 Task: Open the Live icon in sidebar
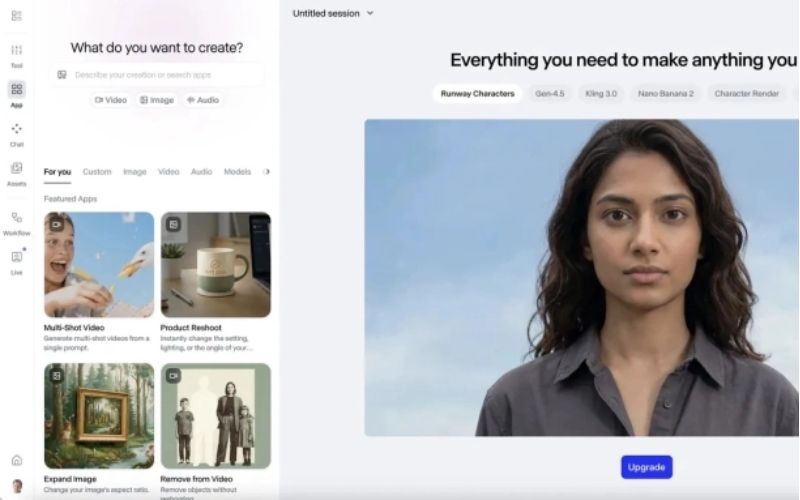coord(16,260)
